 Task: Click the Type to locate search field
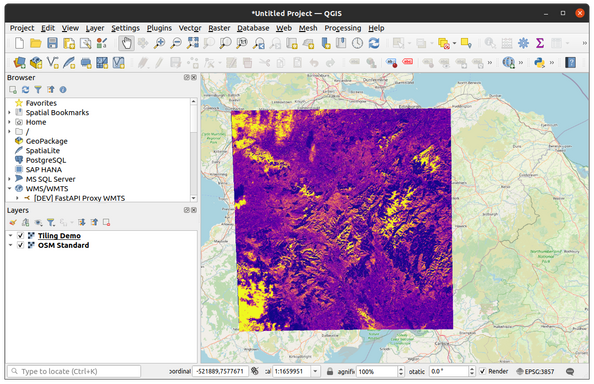pyautogui.click(x=74, y=372)
